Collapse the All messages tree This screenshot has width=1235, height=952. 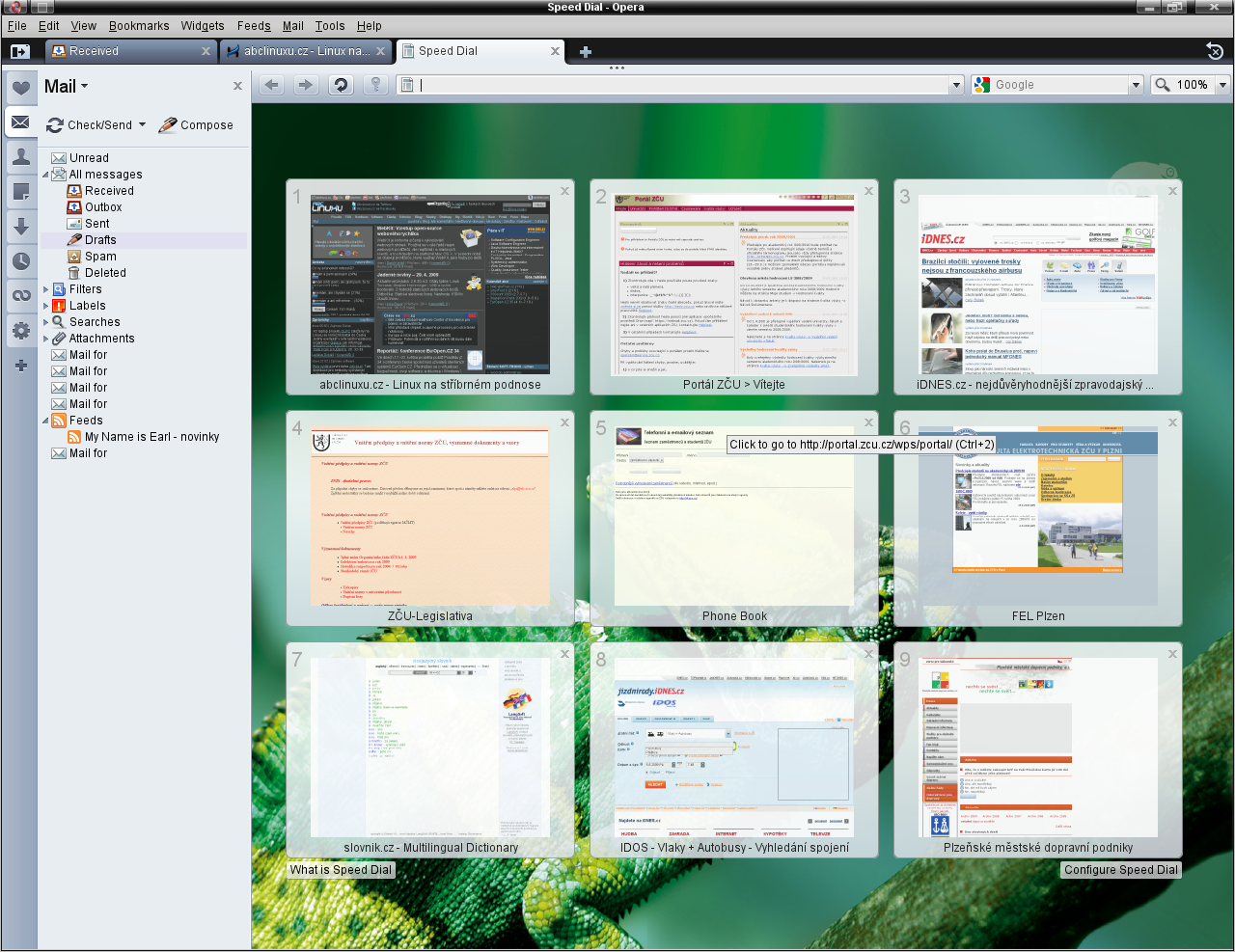45,175
